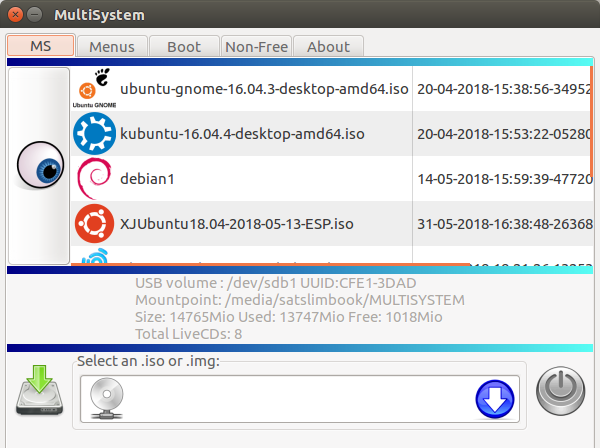Go to the About tab
The height and width of the screenshot is (448, 600).
click(328, 46)
